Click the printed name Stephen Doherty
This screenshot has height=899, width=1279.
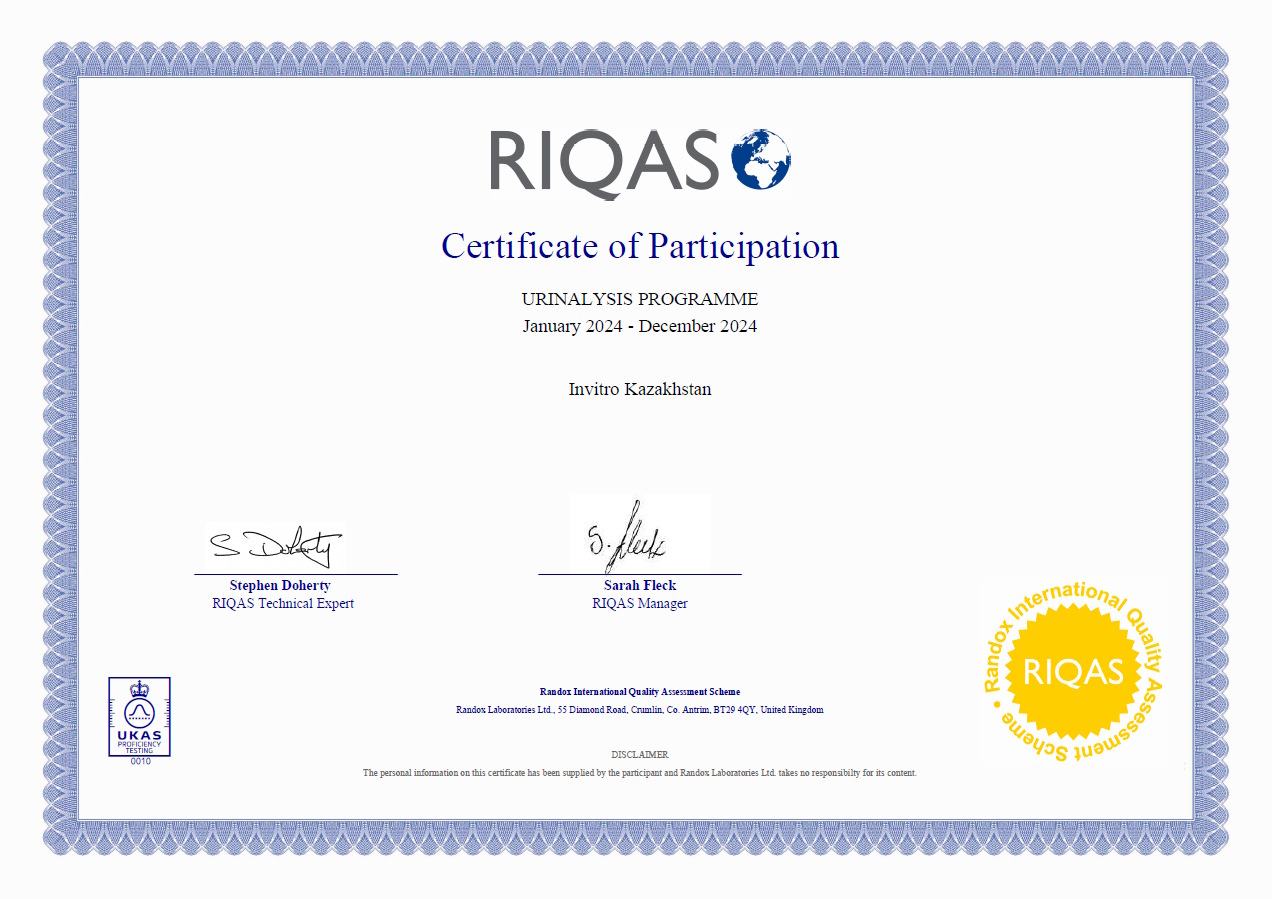tap(280, 585)
